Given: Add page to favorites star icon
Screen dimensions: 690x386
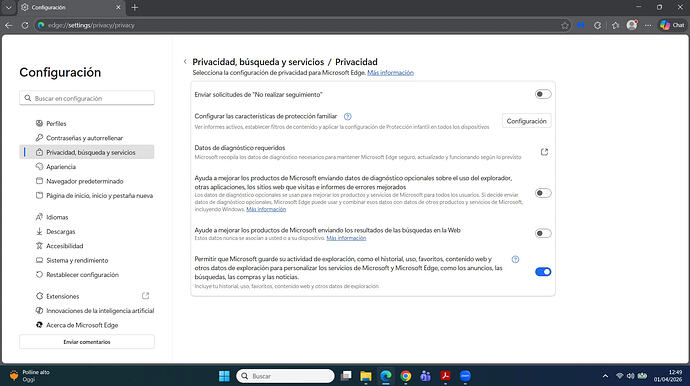Looking at the screenshot, I should [x=565, y=26].
